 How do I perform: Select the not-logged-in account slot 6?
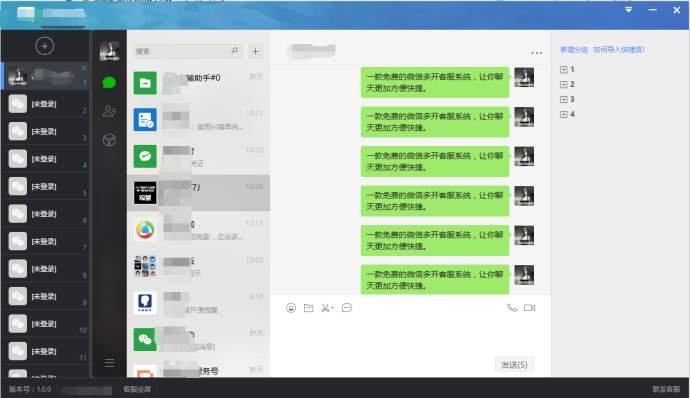(x=45, y=214)
